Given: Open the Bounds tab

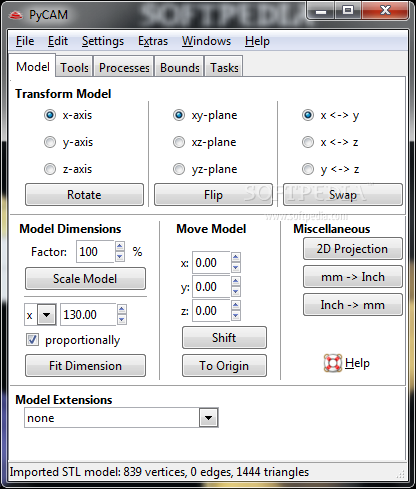Looking at the screenshot, I should pos(180,68).
